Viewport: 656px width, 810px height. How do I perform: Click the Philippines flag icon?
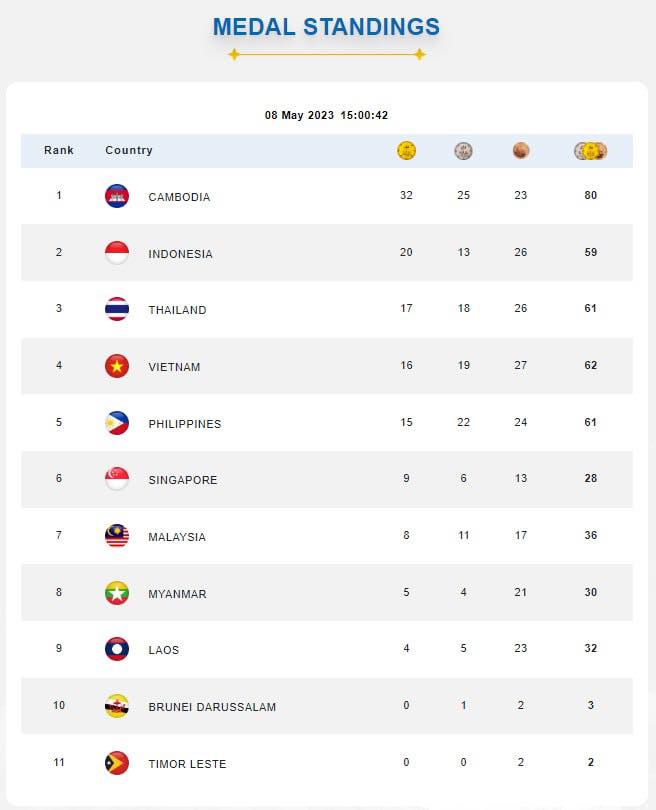(x=117, y=423)
